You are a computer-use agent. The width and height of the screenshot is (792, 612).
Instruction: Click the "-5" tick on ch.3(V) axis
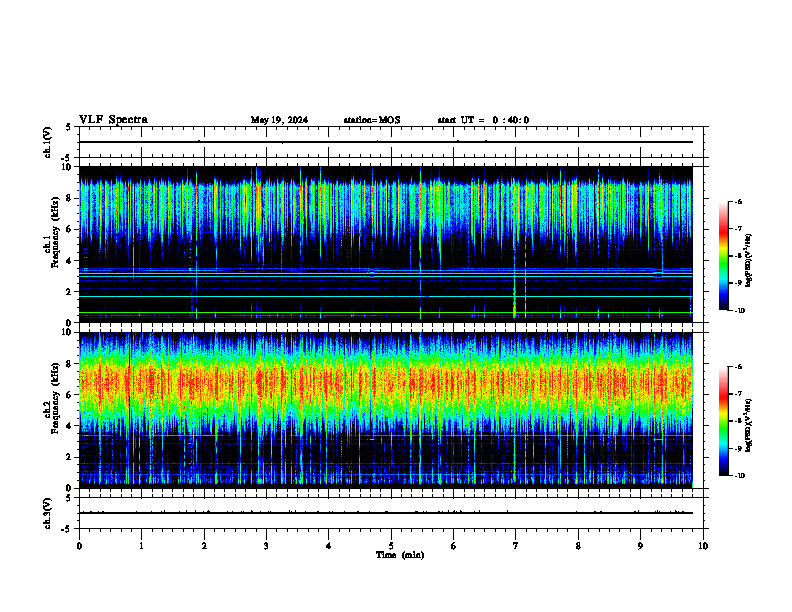click(x=66, y=529)
